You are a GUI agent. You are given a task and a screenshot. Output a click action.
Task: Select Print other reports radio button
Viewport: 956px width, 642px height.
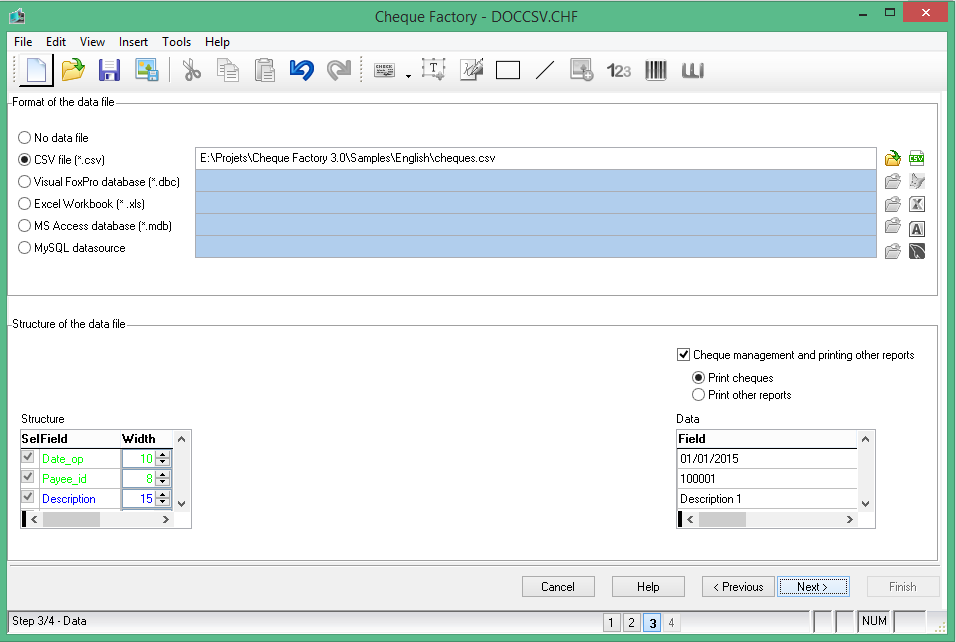pyautogui.click(x=699, y=395)
